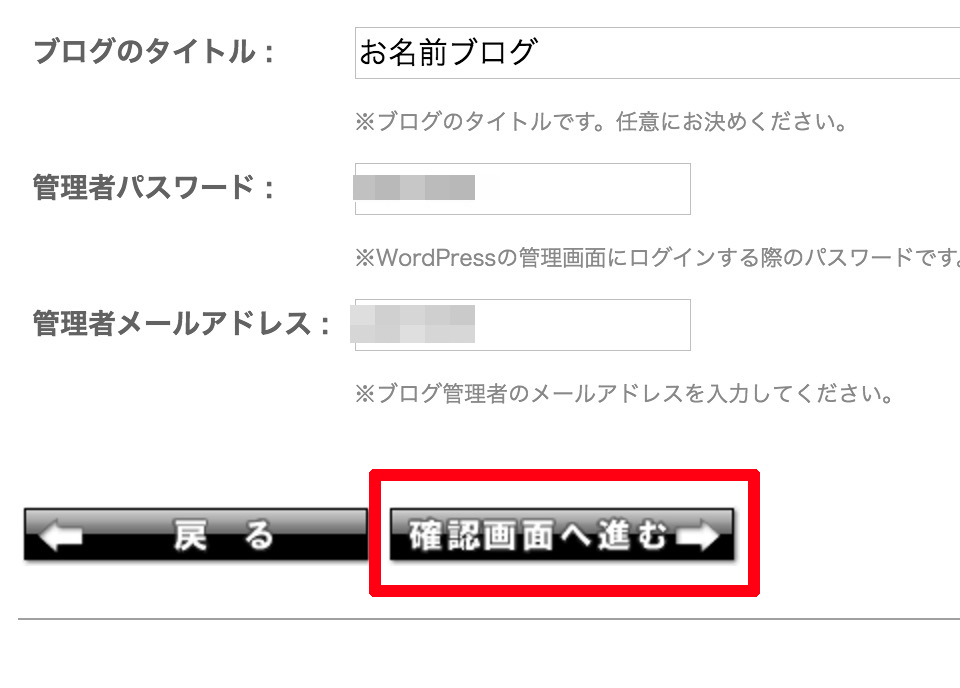This screenshot has width=960, height=688.
Task: Focus the 管理者パスワード input field
Action: (x=523, y=189)
